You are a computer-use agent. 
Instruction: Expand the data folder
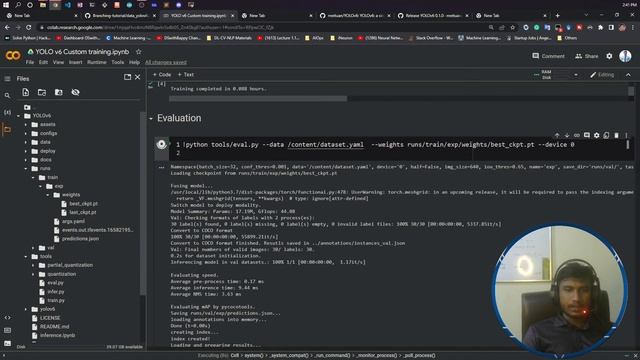coord(26,142)
